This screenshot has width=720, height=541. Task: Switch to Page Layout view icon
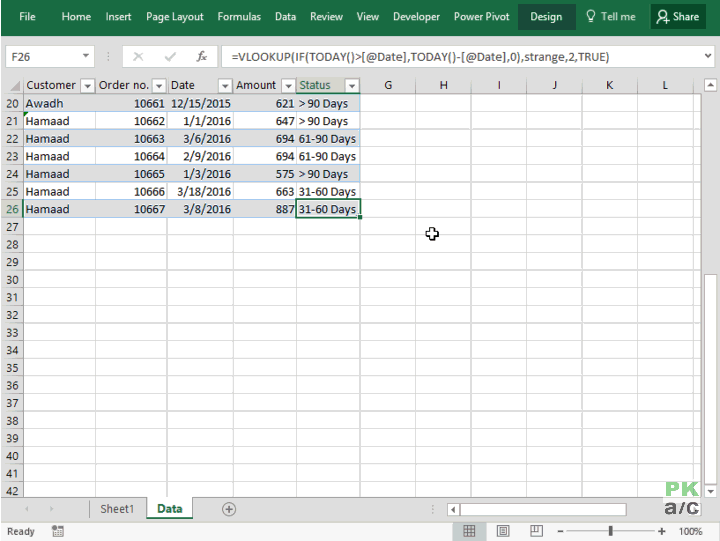(x=503, y=531)
